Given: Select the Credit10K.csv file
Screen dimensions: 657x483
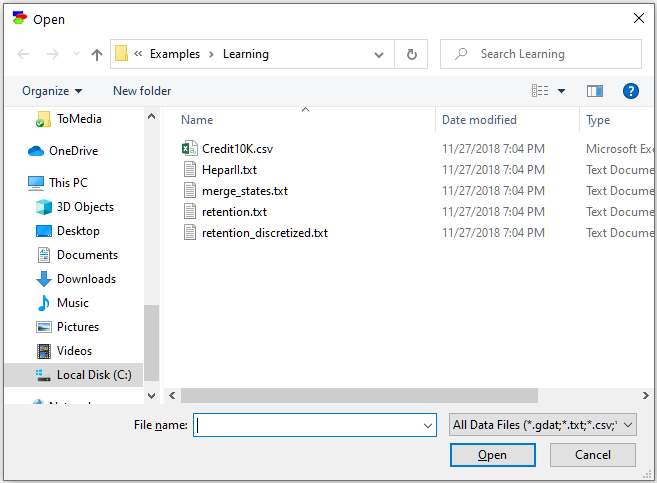Looking at the screenshot, I should (237, 149).
